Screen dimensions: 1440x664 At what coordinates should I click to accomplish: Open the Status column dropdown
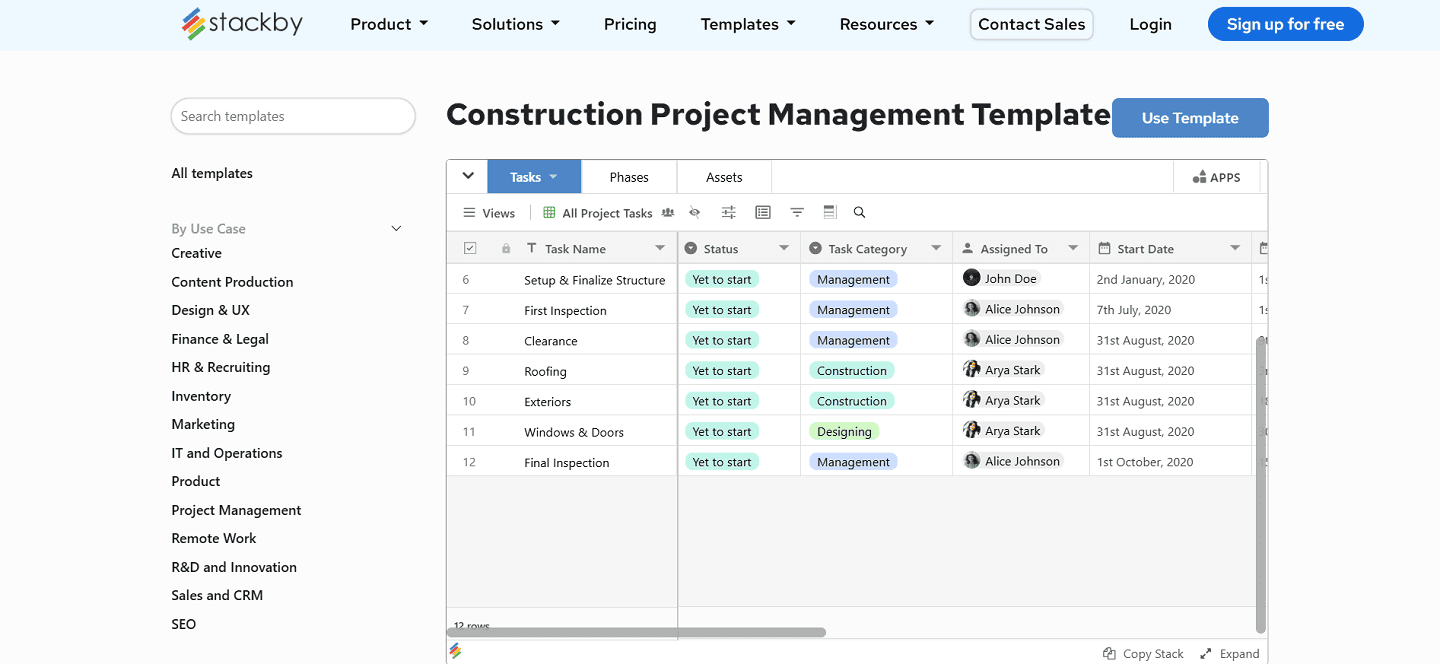click(x=784, y=247)
